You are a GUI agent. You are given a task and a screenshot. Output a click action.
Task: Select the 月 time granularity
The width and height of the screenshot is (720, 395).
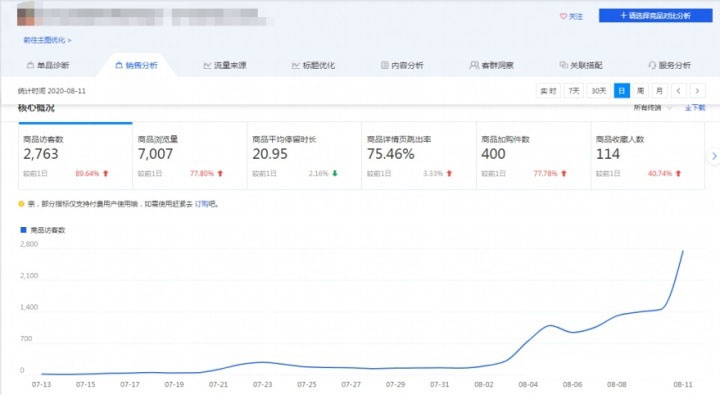(x=659, y=90)
